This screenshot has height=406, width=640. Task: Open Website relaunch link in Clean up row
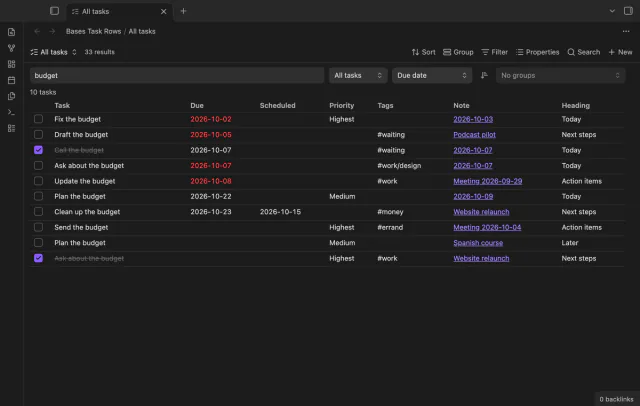pos(481,212)
